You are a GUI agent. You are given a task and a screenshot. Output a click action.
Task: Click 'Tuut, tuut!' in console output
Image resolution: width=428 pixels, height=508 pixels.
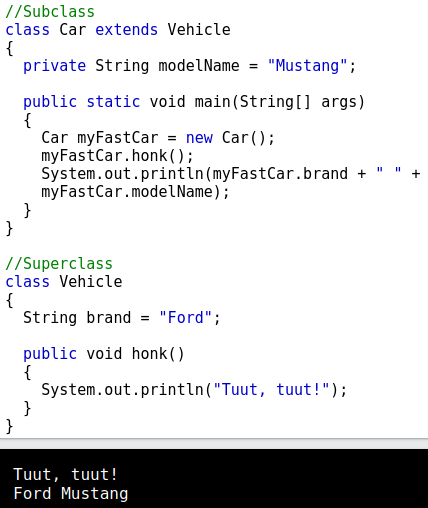point(65,475)
